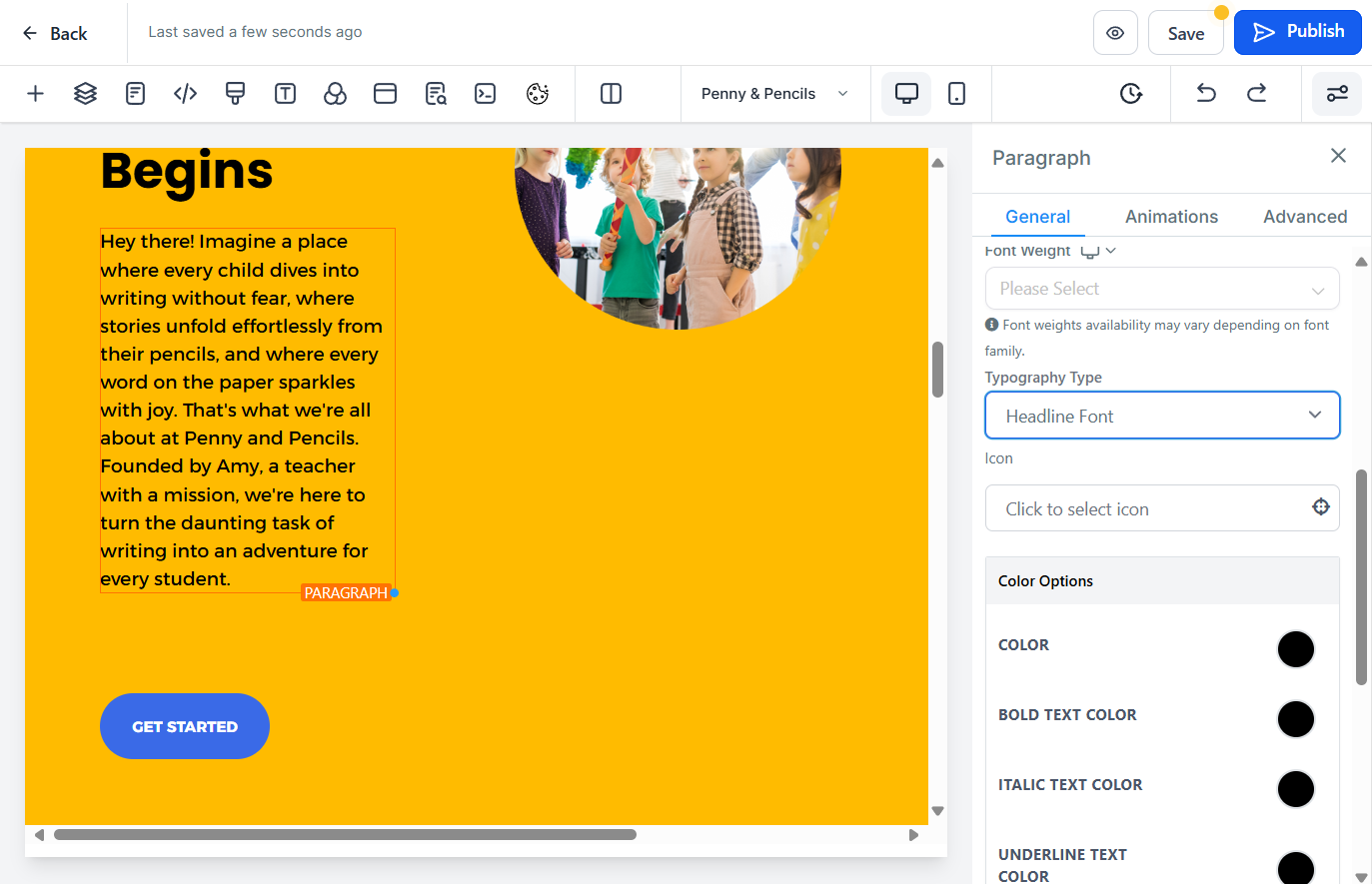
Task: Open the cookie settings icon
Action: click(x=538, y=94)
